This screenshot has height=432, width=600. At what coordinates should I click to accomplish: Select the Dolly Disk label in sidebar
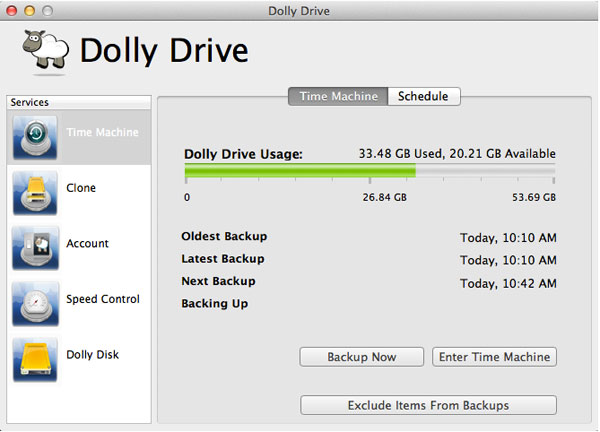[93, 354]
